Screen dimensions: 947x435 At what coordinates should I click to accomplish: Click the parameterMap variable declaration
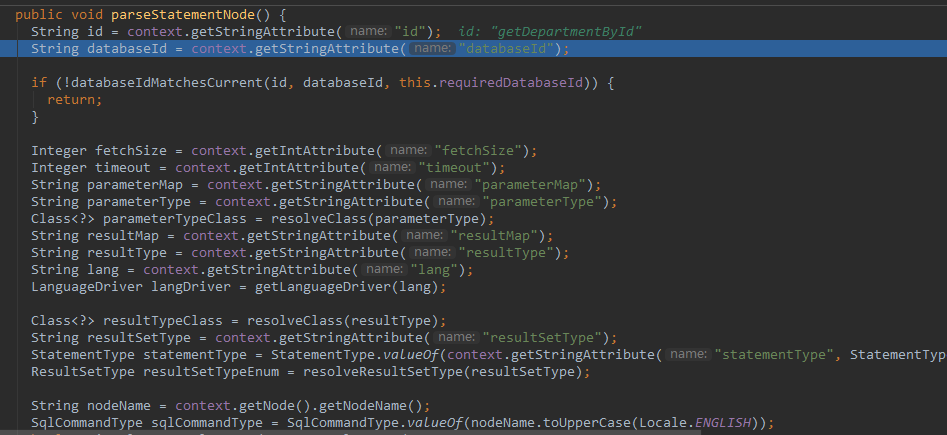pos(135,184)
